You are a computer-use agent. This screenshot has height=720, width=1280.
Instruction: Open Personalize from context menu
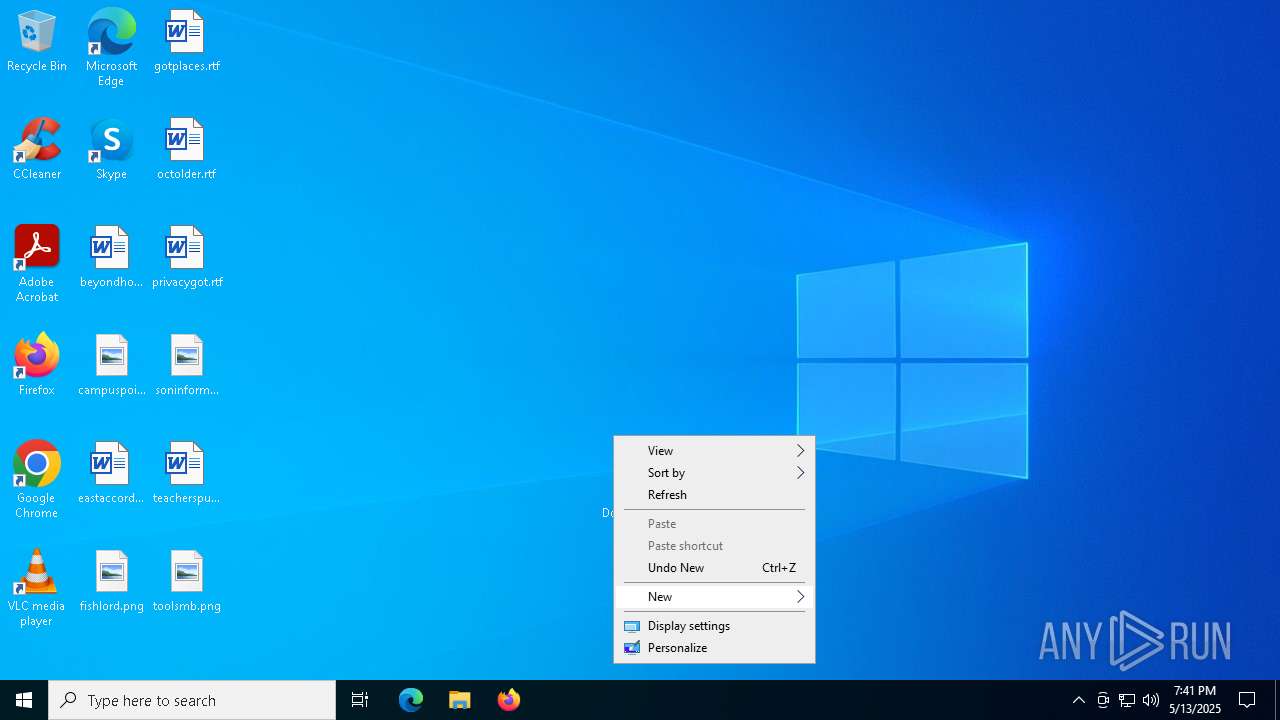[x=714, y=648]
